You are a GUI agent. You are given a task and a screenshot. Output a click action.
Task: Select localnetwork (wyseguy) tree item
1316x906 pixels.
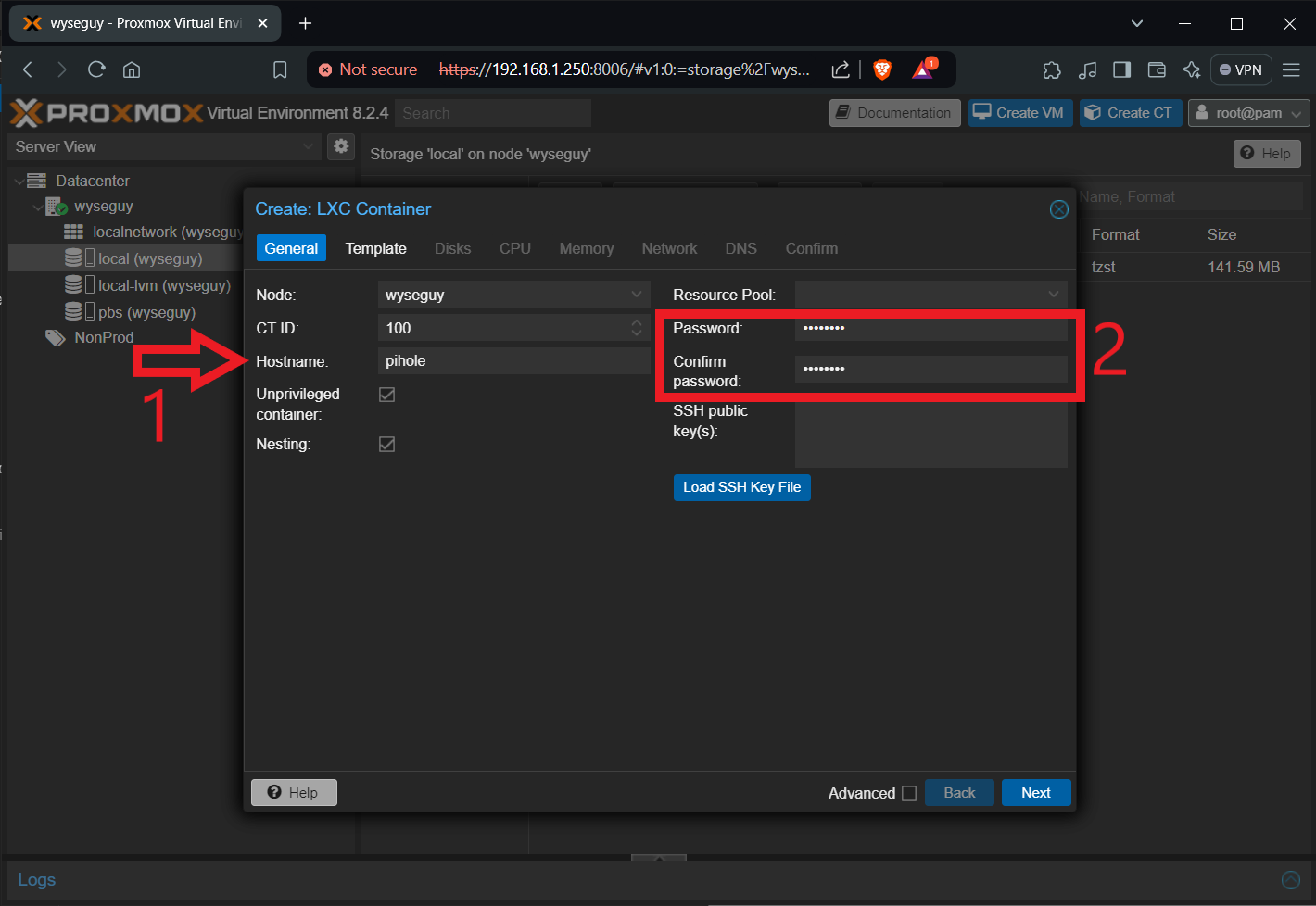coord(155,233)
